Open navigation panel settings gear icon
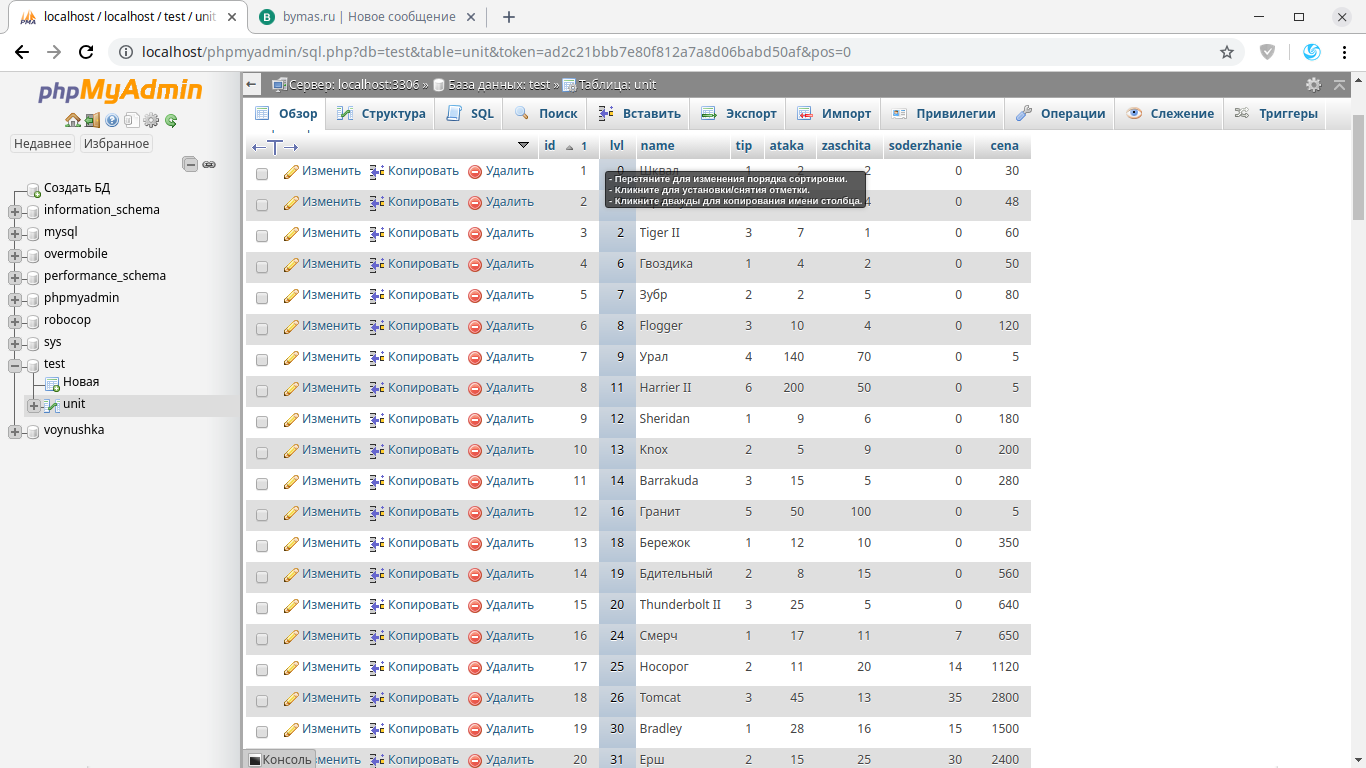Image resolution: width=1366 pixels, height=768 pixels. [x=151, y=121]
